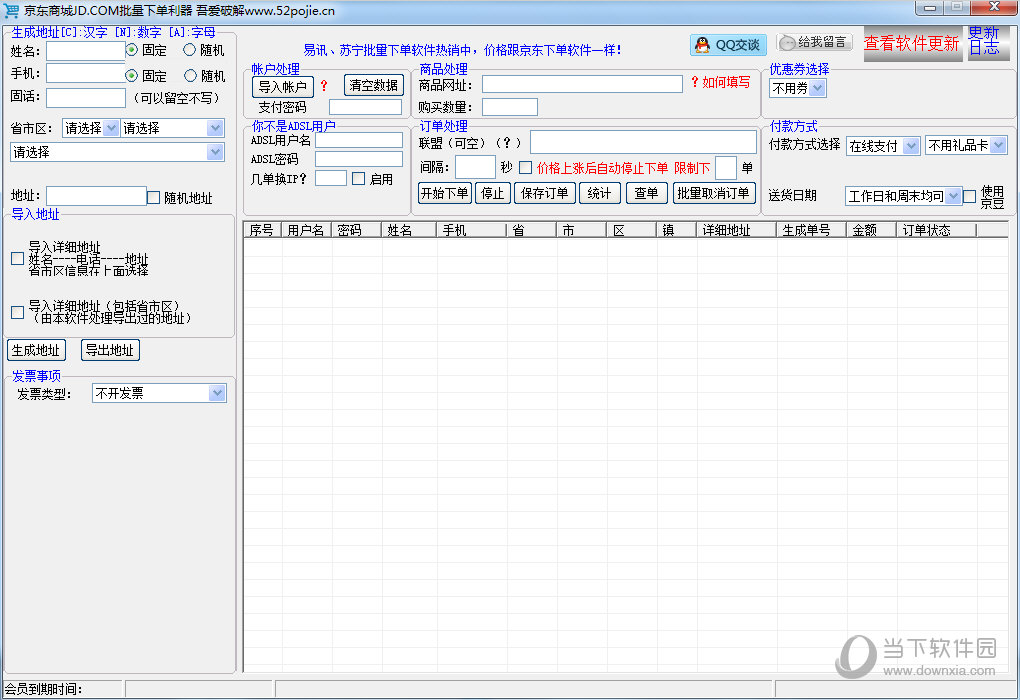The width and height of the screenshot is (1020, 700).
Task: Click the 导入帐户 button
Action: [x=282, y=87]
